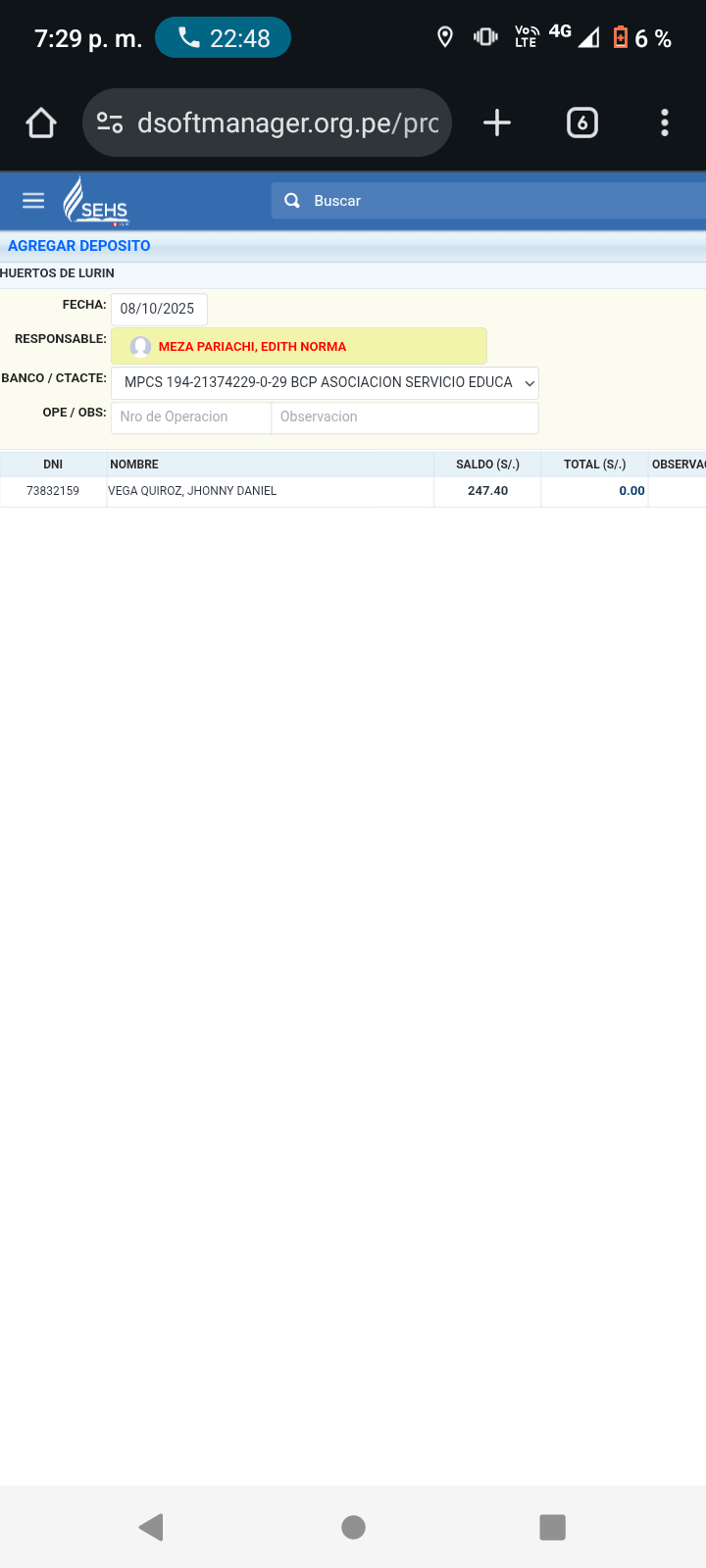View site info icon in address bar

(110, 122)
